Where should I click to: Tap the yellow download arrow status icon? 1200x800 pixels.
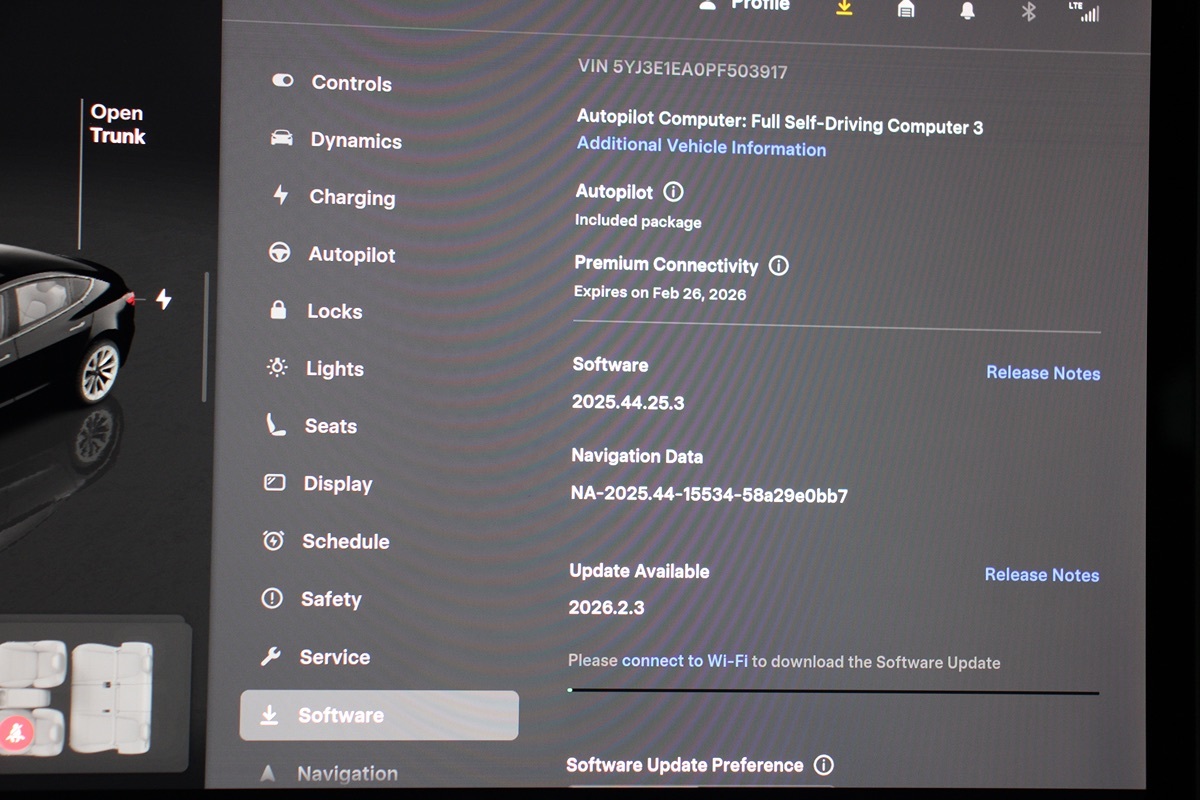pos(844,8)
